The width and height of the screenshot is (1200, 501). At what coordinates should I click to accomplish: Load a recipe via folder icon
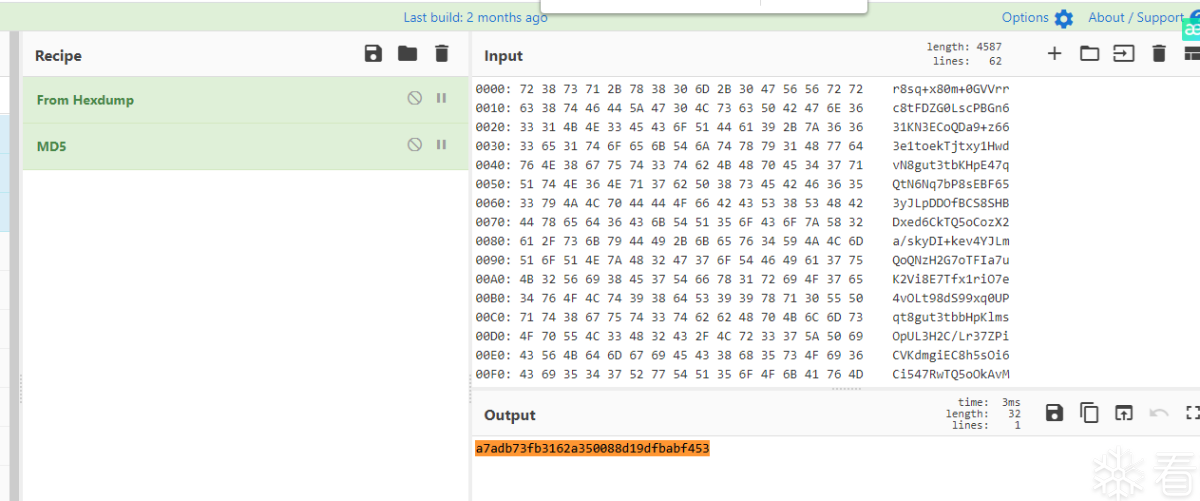[x=407, y=54]
